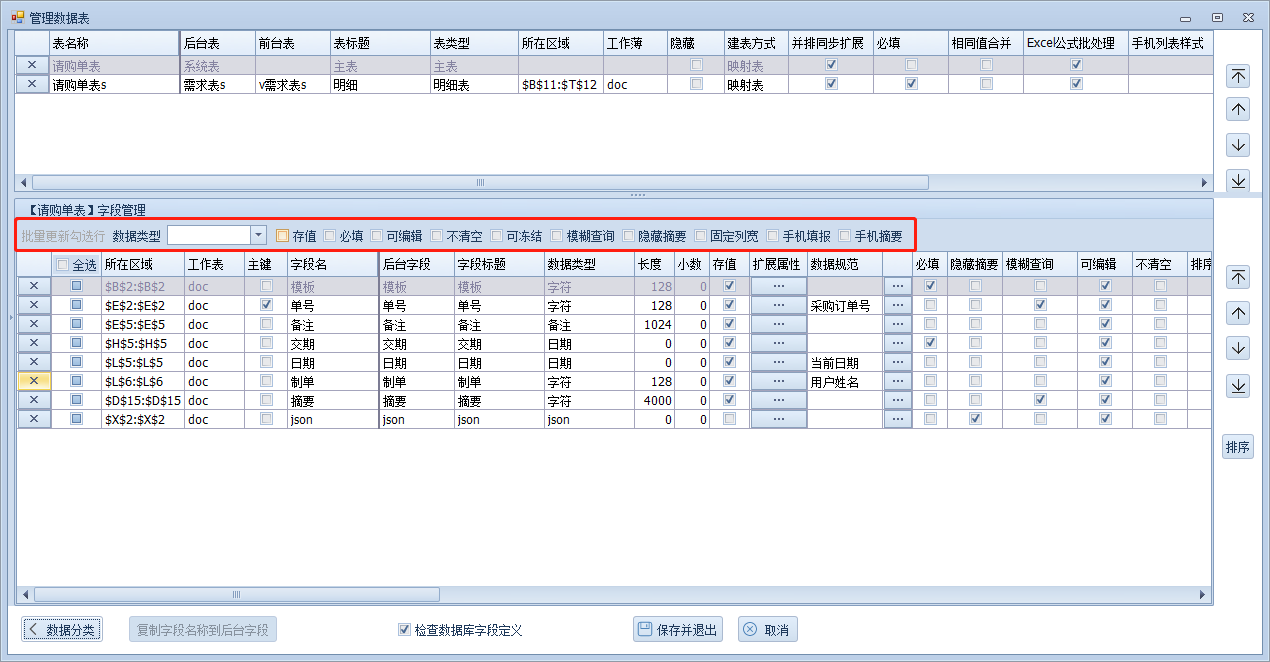The width and height of the screenshot is (1270, 662).
Task: Open 扩展属性 ellipsis for the 单号 row
Action: (778, 306)
